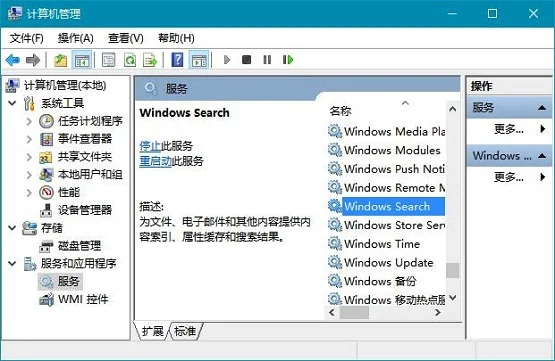Click the Refresh toolbar icon
Viewport: 555px width, 361px height.
(x=130, y=60)
